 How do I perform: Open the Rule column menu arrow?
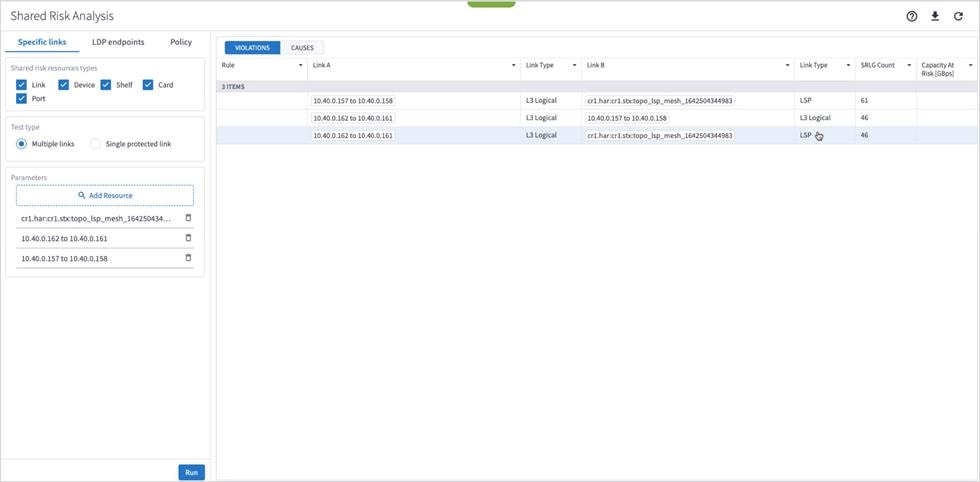[301, 65]
